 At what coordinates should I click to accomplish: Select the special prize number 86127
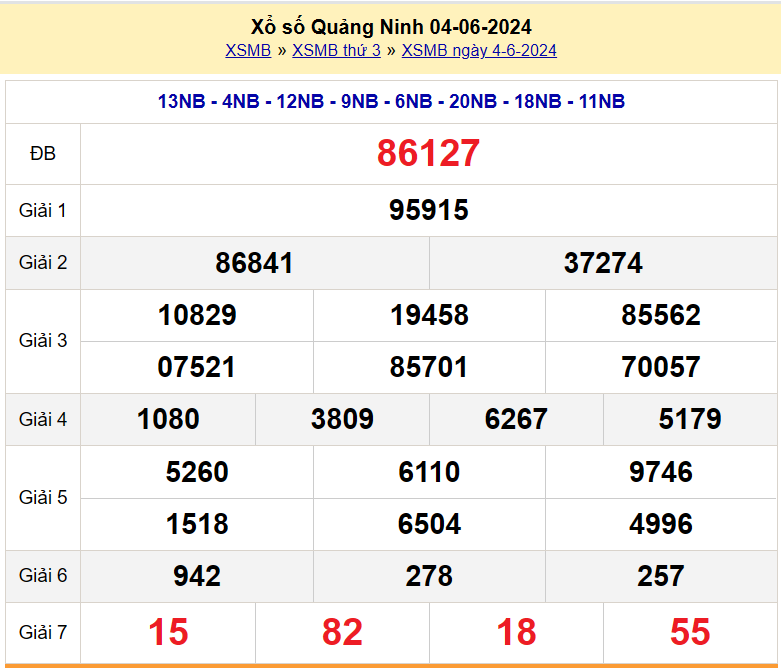point(428,154)
